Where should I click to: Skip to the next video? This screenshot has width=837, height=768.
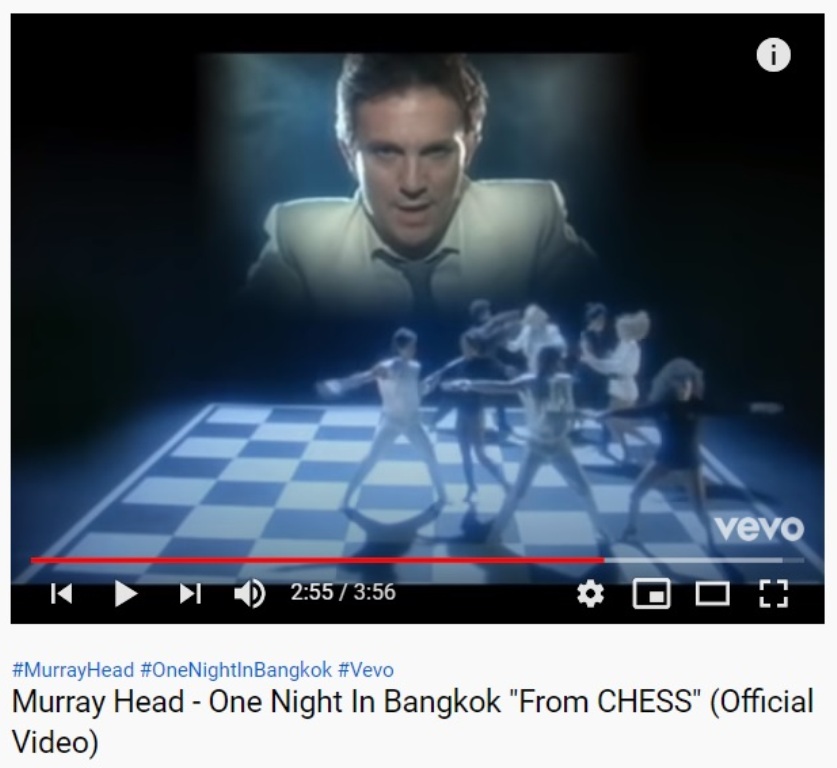pyautogui.click(x=190, y=593)
